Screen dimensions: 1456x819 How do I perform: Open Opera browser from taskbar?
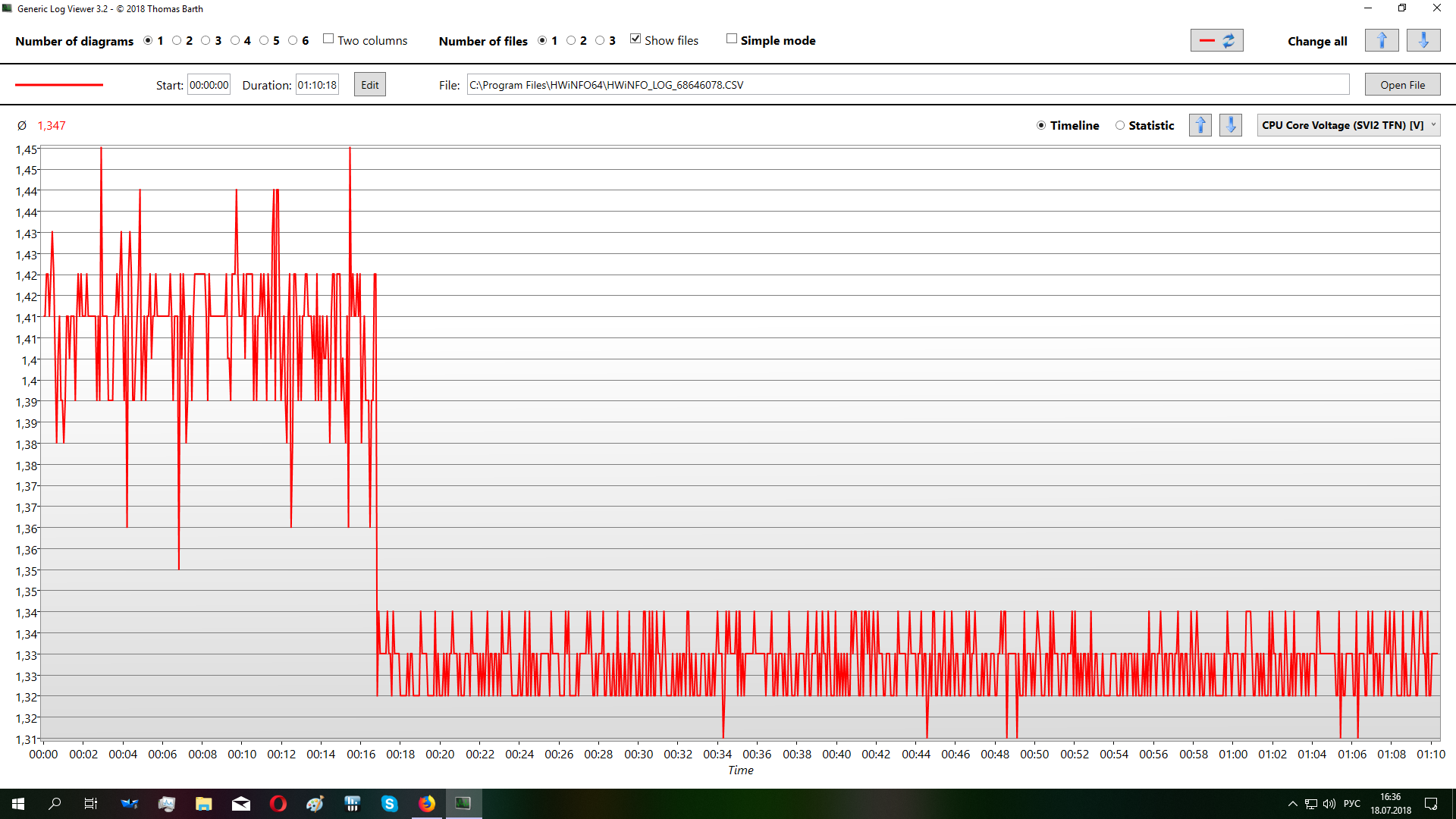pyautogui.click(x=278, y=804)
